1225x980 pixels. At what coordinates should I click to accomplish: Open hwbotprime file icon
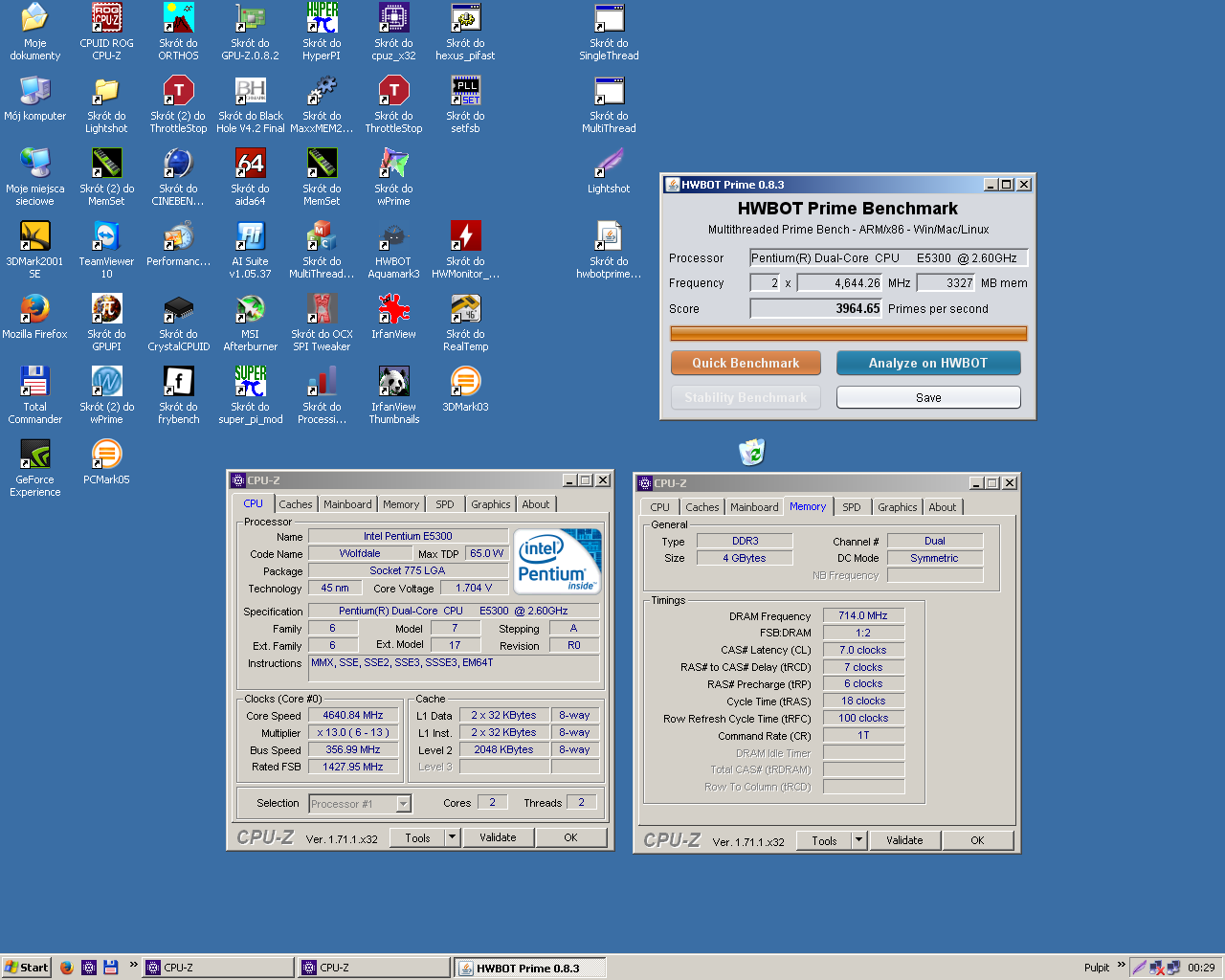(x=609, y=250)
